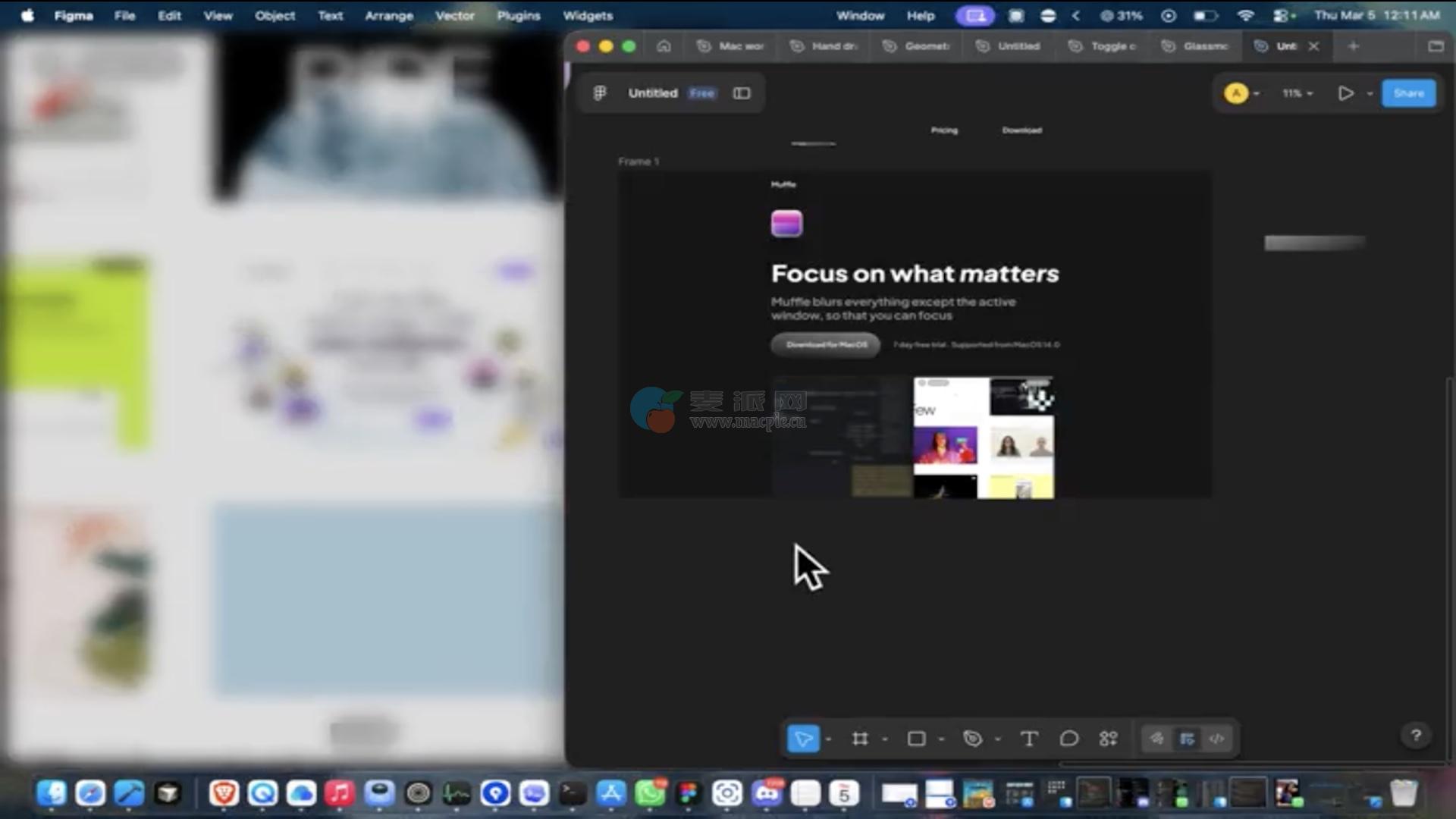Switch to Dev Mode code toggle

click(1217, 739)
